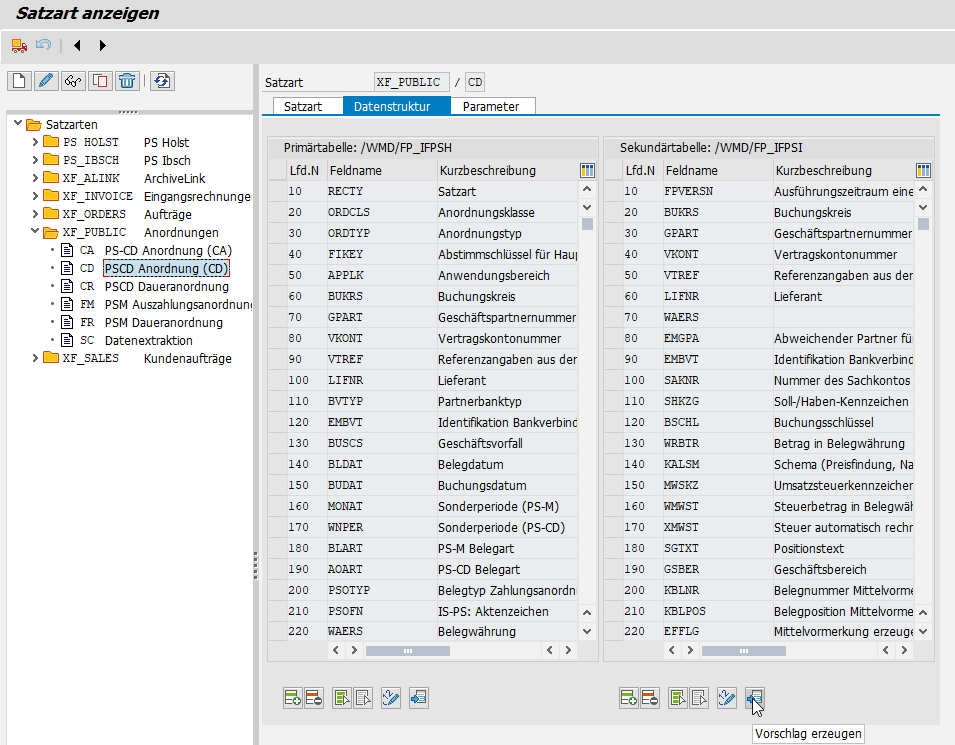This screenshot has width=955, height=745.
Task: Expand the PS_HOLST folder
Action: click(x=35, y=142)
